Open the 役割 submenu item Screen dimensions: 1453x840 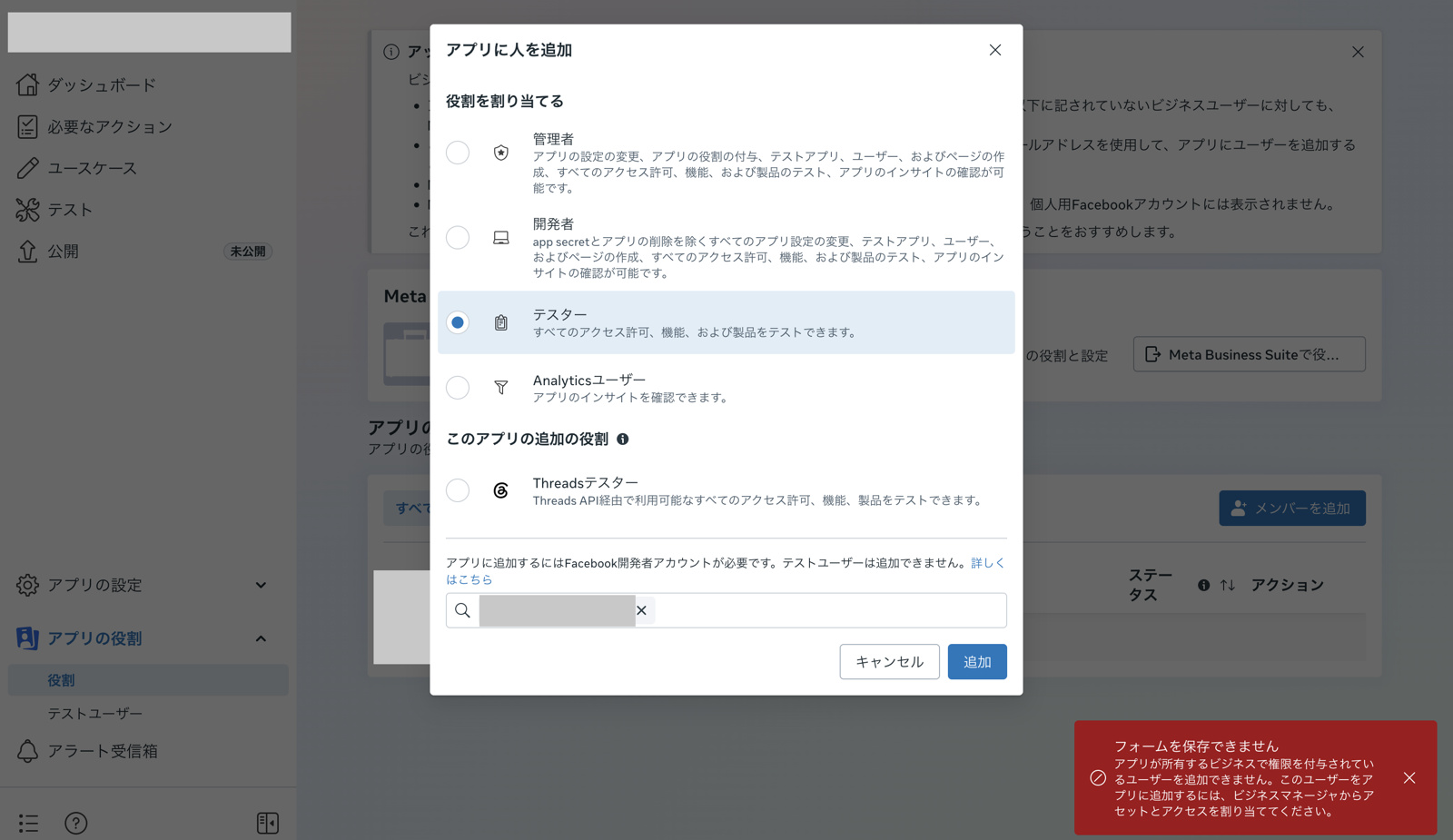148,680
